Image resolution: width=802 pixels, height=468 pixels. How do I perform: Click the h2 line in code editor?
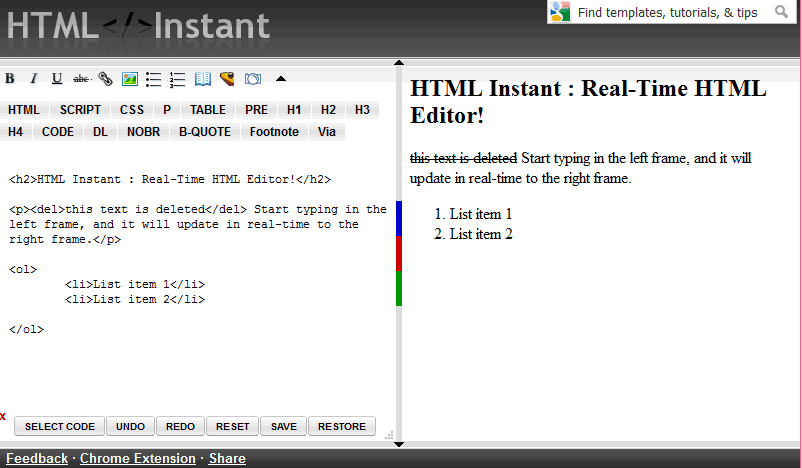pos(170,180)
